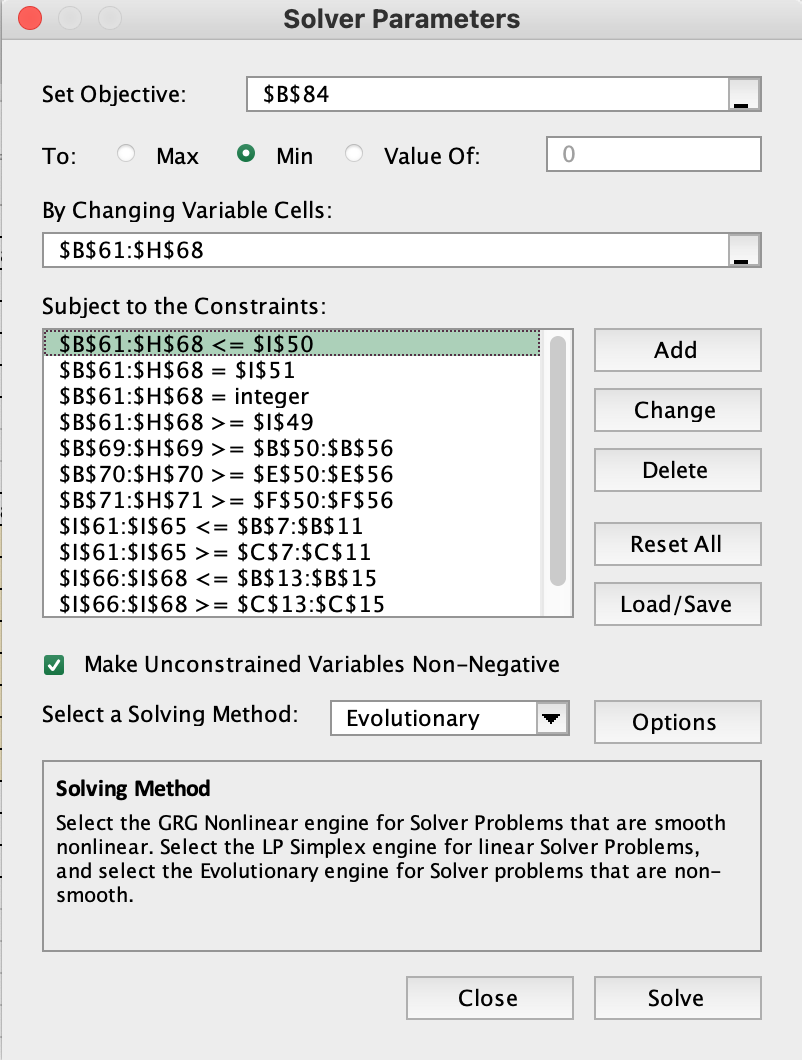Click the By Changing Variable Cells field
This screenshot has width=802, height=1060.
[385, 250]
